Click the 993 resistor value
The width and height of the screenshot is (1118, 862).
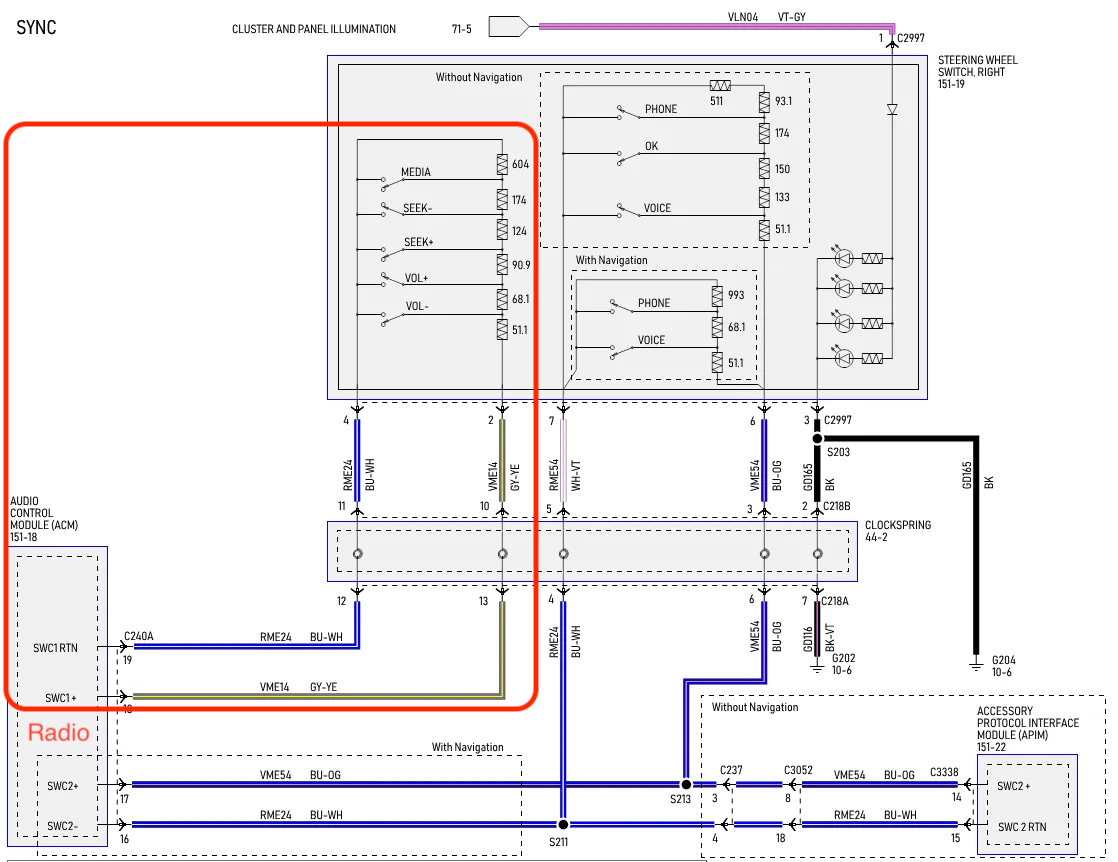tap(736, 295)
